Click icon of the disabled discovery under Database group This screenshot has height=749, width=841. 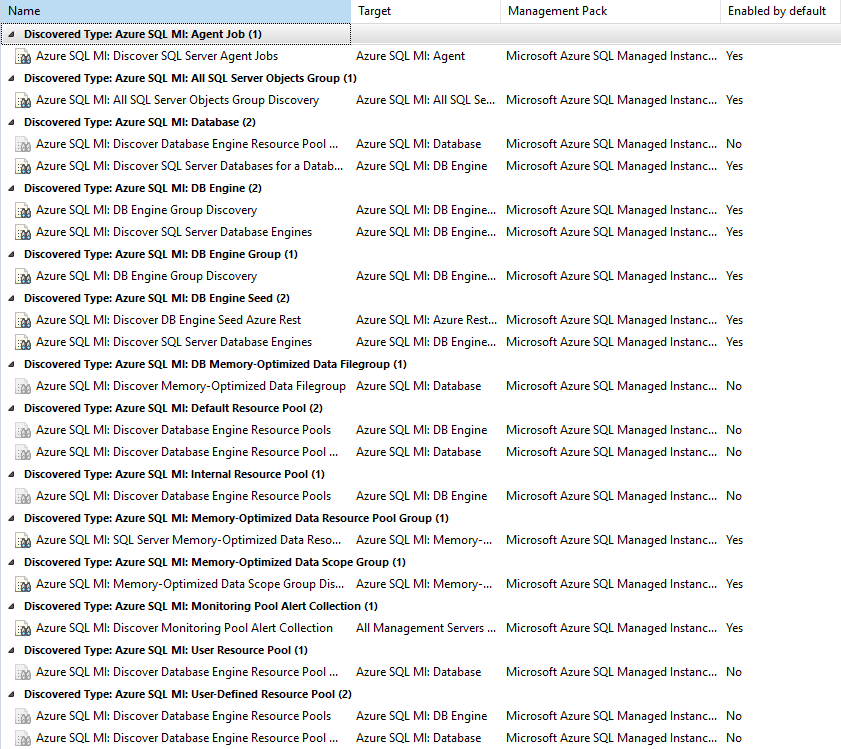point(23,144)
